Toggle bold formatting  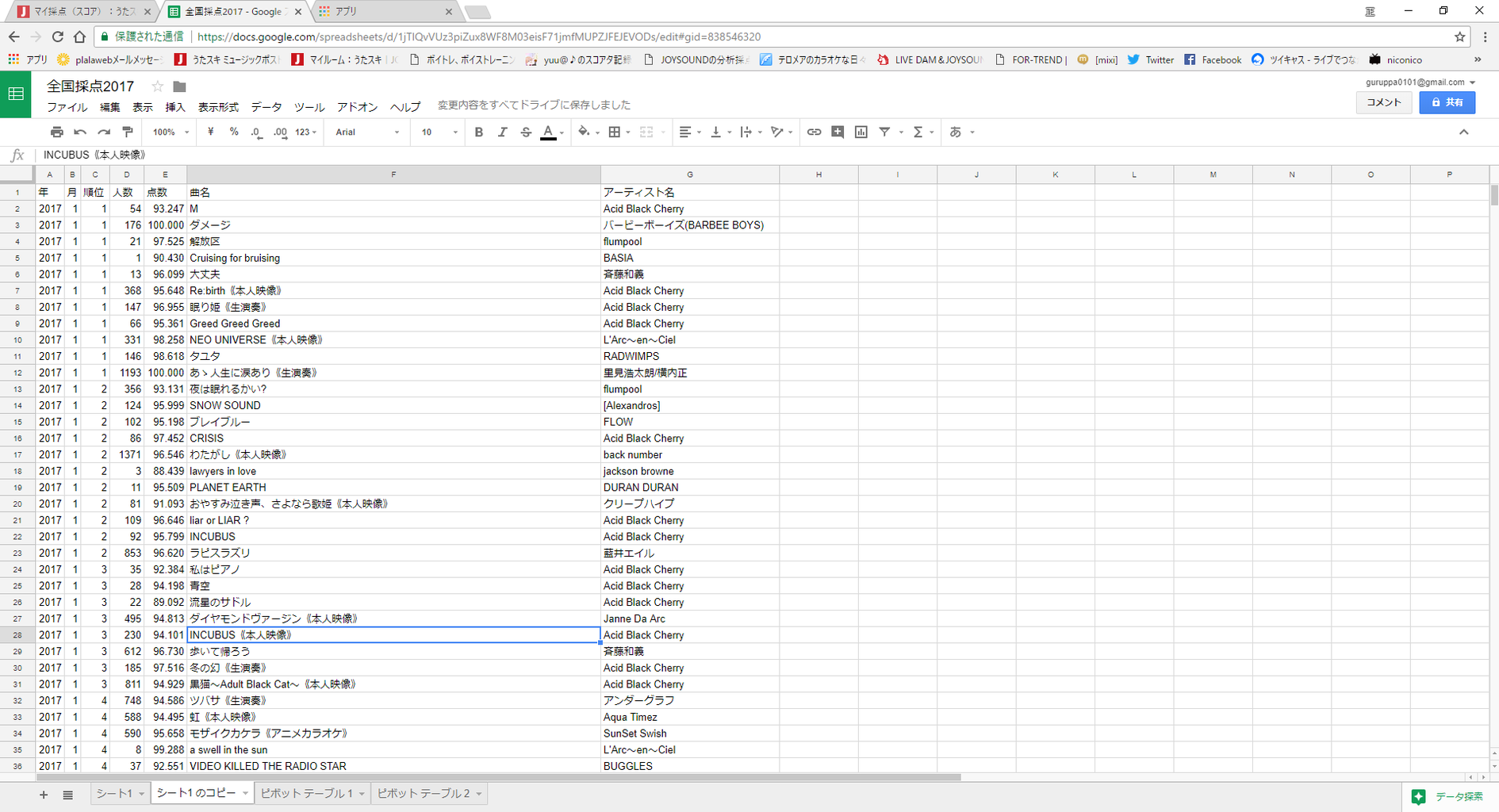tap(478, 132)
